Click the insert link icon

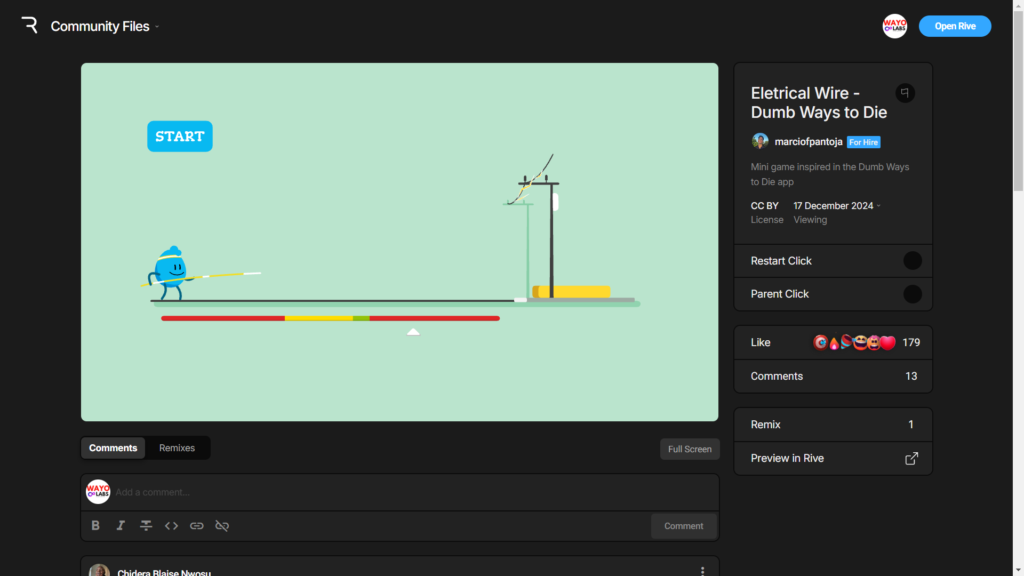tap(197, 526)
